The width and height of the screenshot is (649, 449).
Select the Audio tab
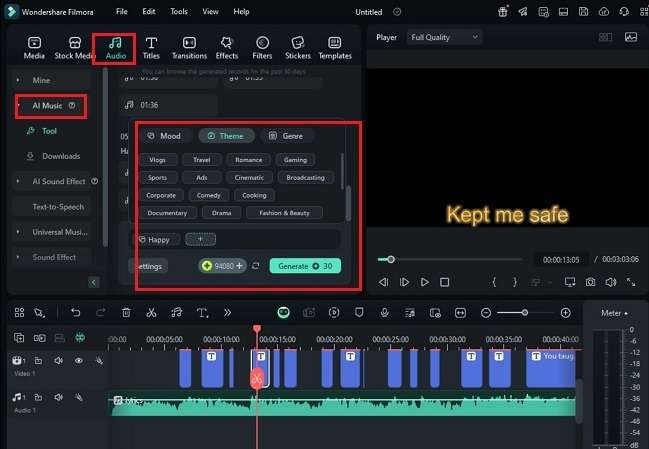[x=115, y=48]
